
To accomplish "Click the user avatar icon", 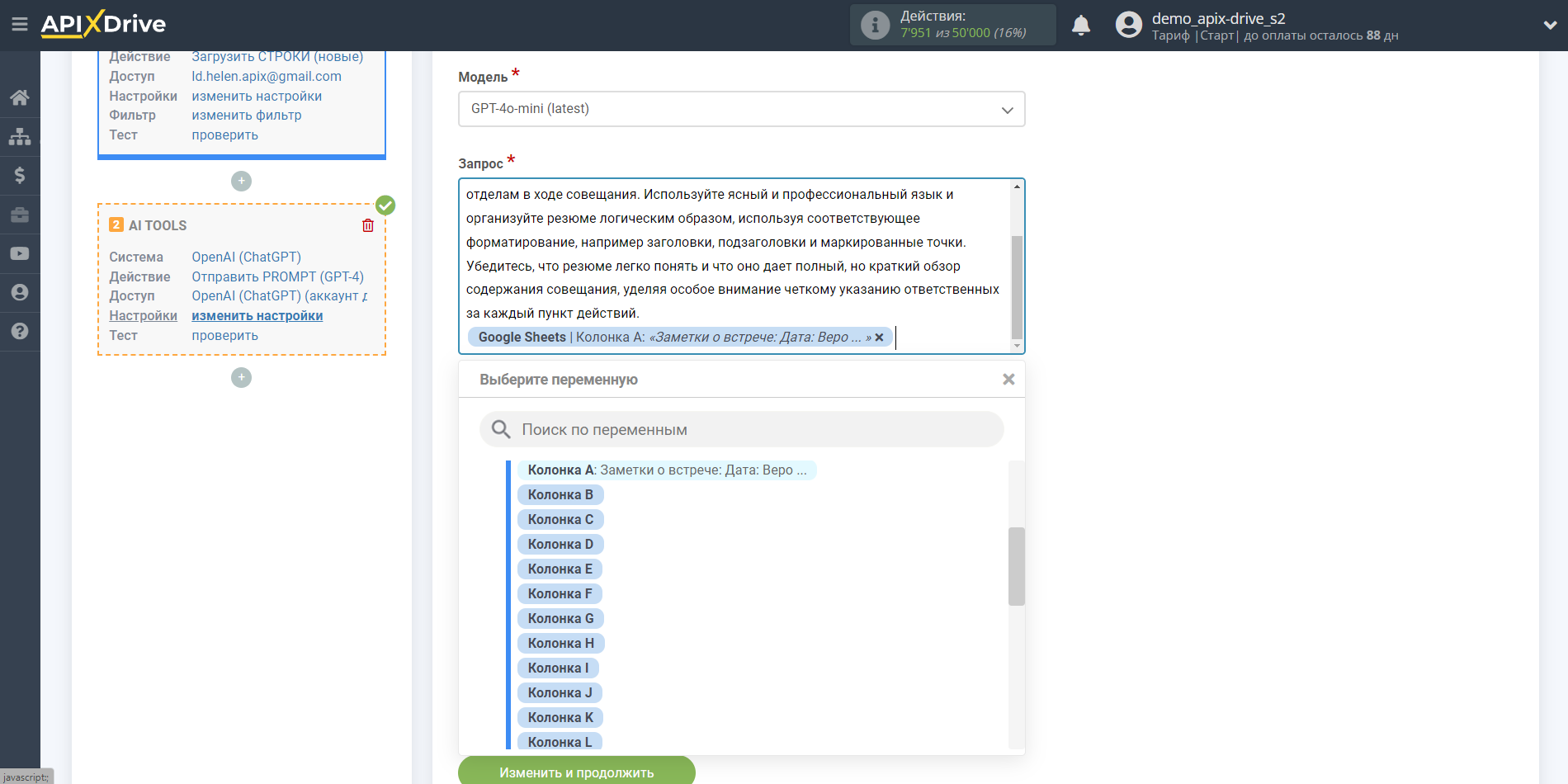I will pos(1128,25).
